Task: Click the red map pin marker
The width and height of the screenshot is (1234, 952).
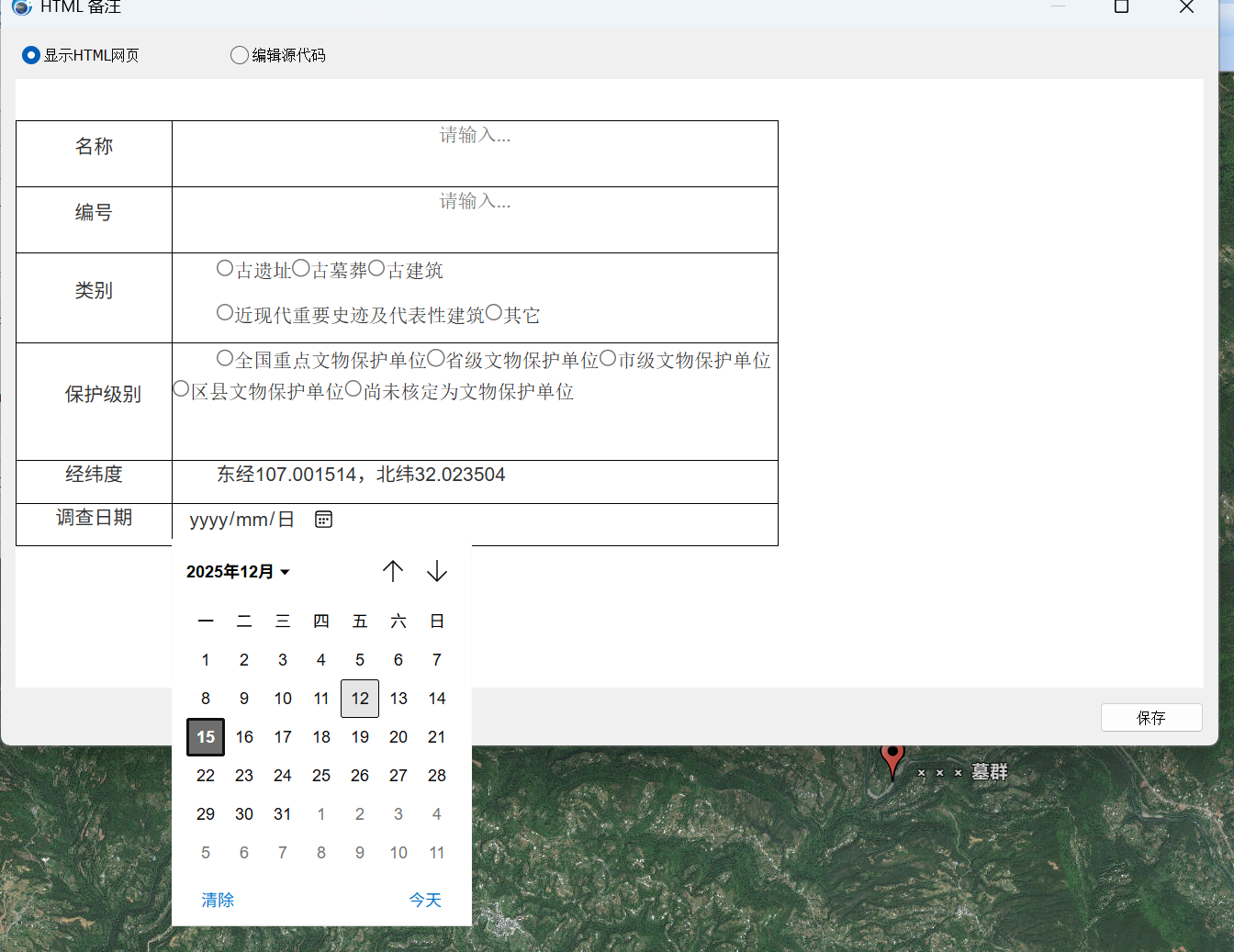Action: click(x=892, y=760)
